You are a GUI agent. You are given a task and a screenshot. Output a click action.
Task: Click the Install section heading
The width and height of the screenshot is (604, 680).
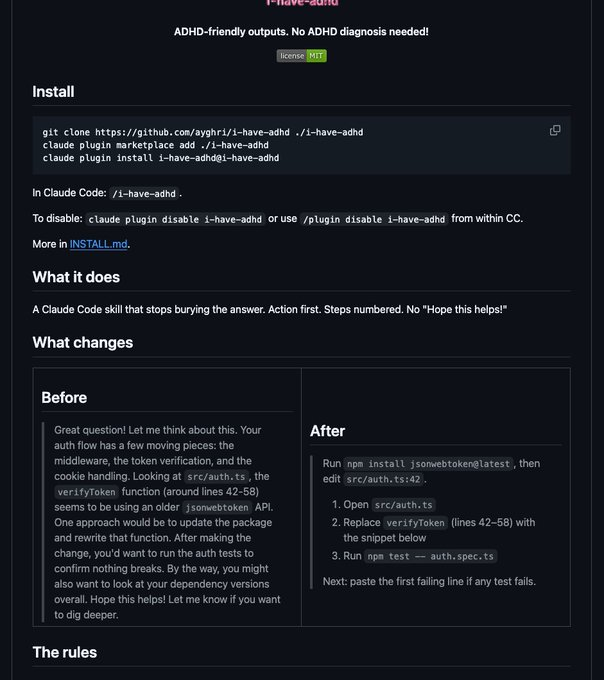53,92
